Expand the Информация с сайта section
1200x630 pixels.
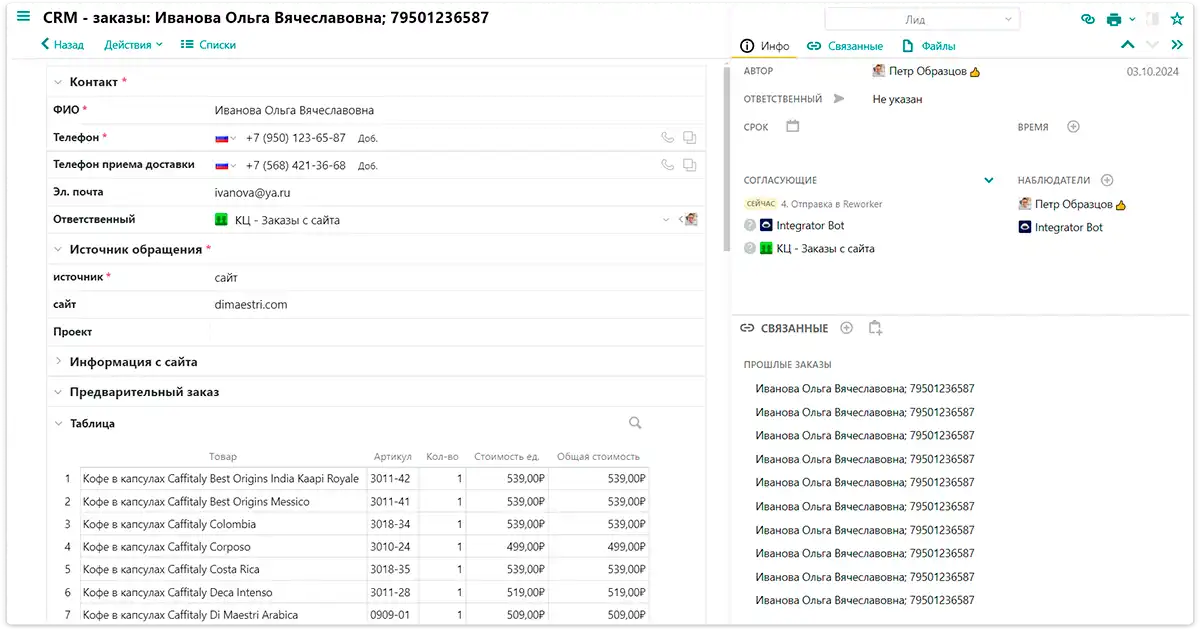(x=59, y=362)
